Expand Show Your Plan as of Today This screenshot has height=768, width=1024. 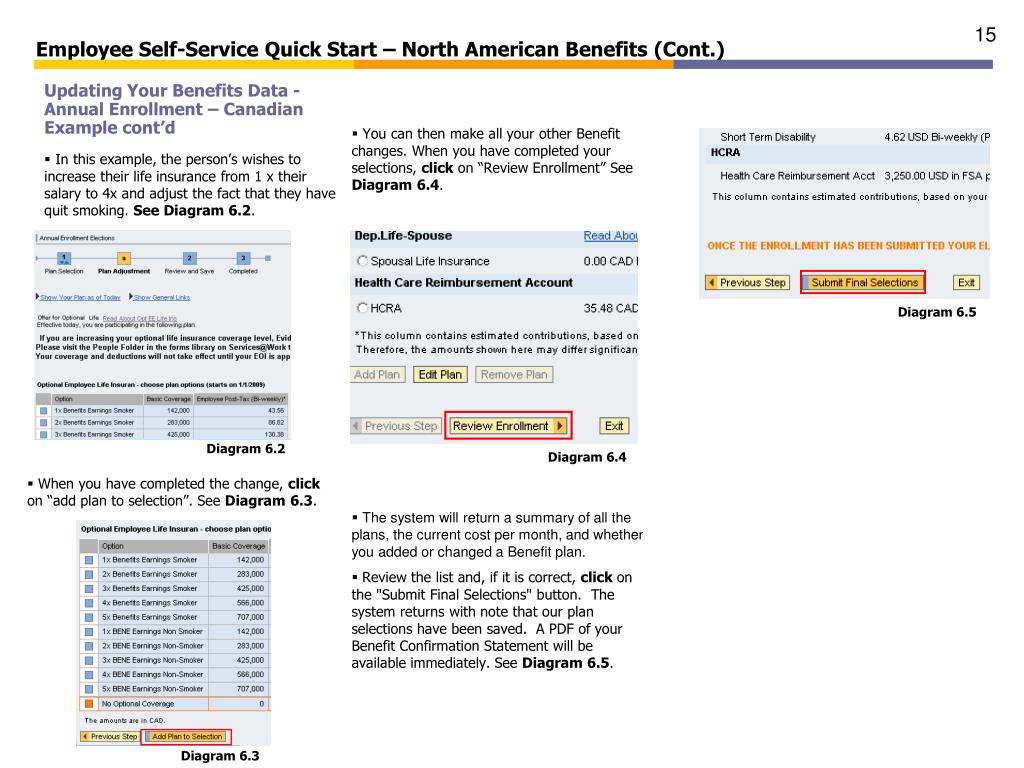80,297
